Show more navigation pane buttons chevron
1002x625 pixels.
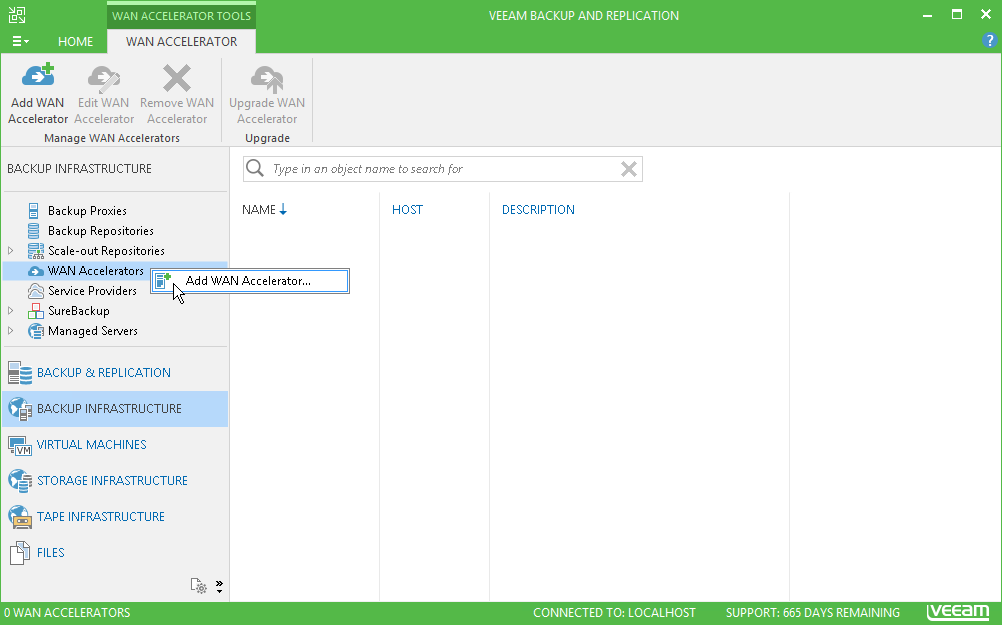[x=219, y=587]
